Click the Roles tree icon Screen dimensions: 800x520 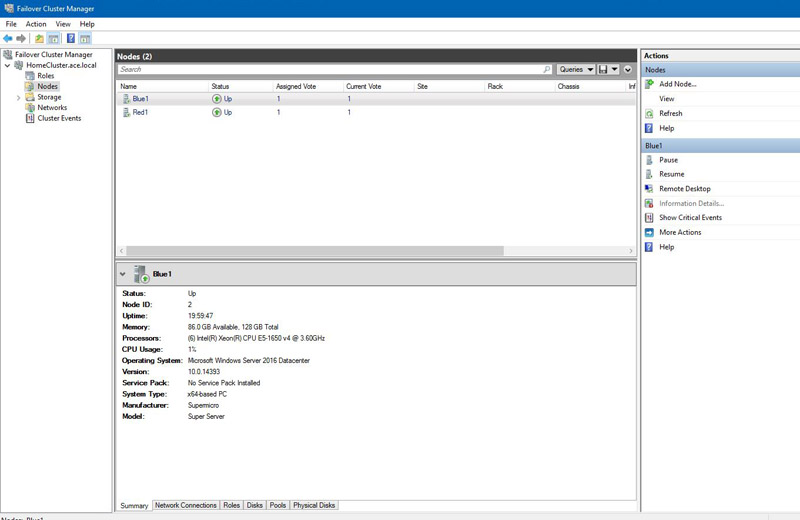pos(30,76)
